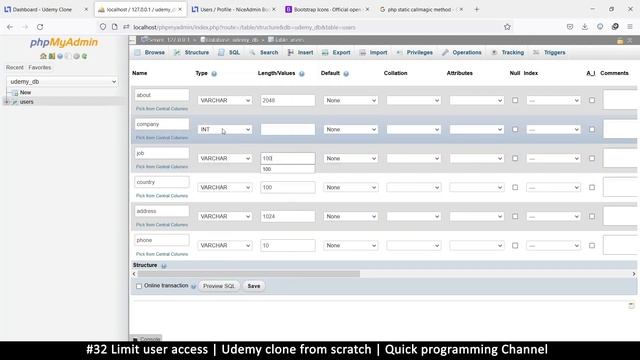Click New in the database tree
Viewport: 640px width, 360px height.
25,93
